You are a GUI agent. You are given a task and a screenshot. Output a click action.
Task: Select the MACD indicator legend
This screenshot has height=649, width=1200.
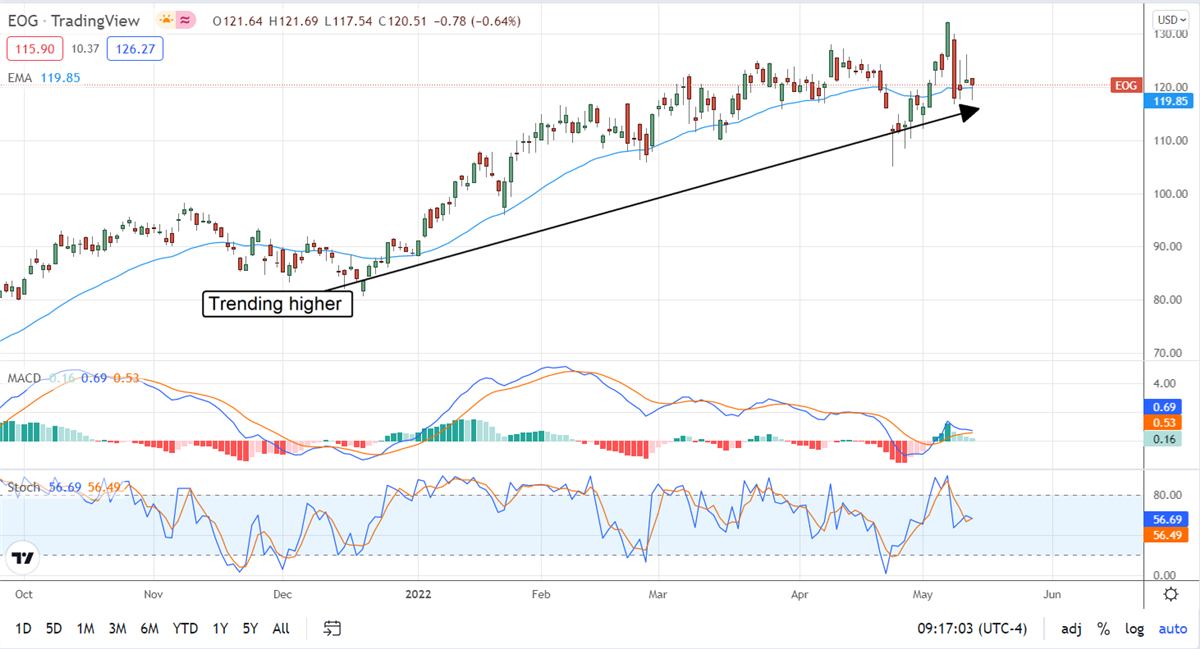pos(23,377)
